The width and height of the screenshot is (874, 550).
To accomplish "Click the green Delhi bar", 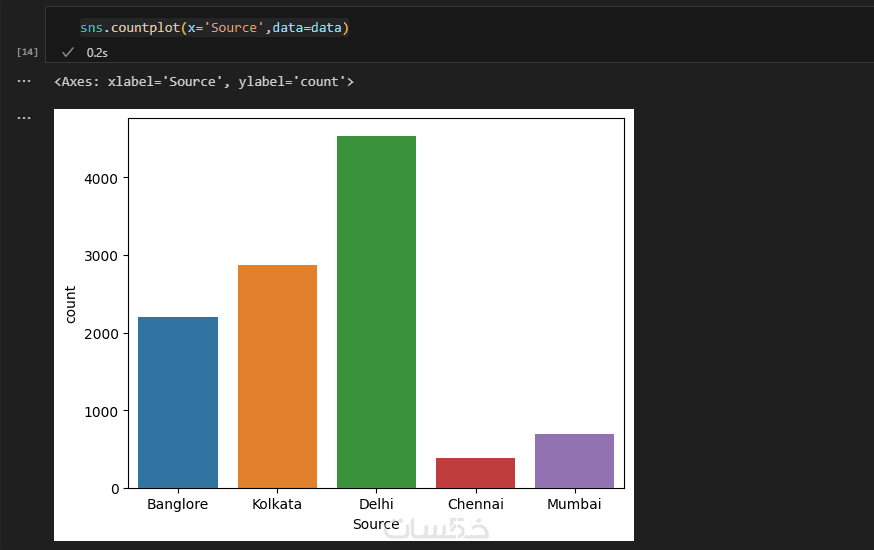I will coord(376,312).
